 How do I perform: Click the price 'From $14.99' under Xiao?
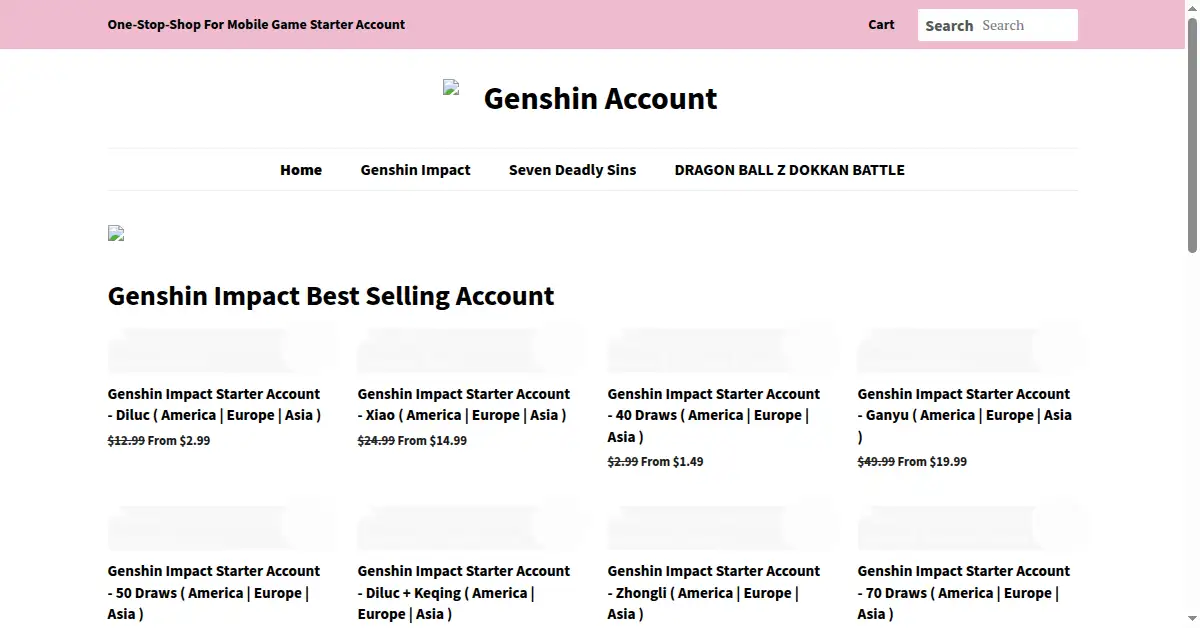[432, 440]
